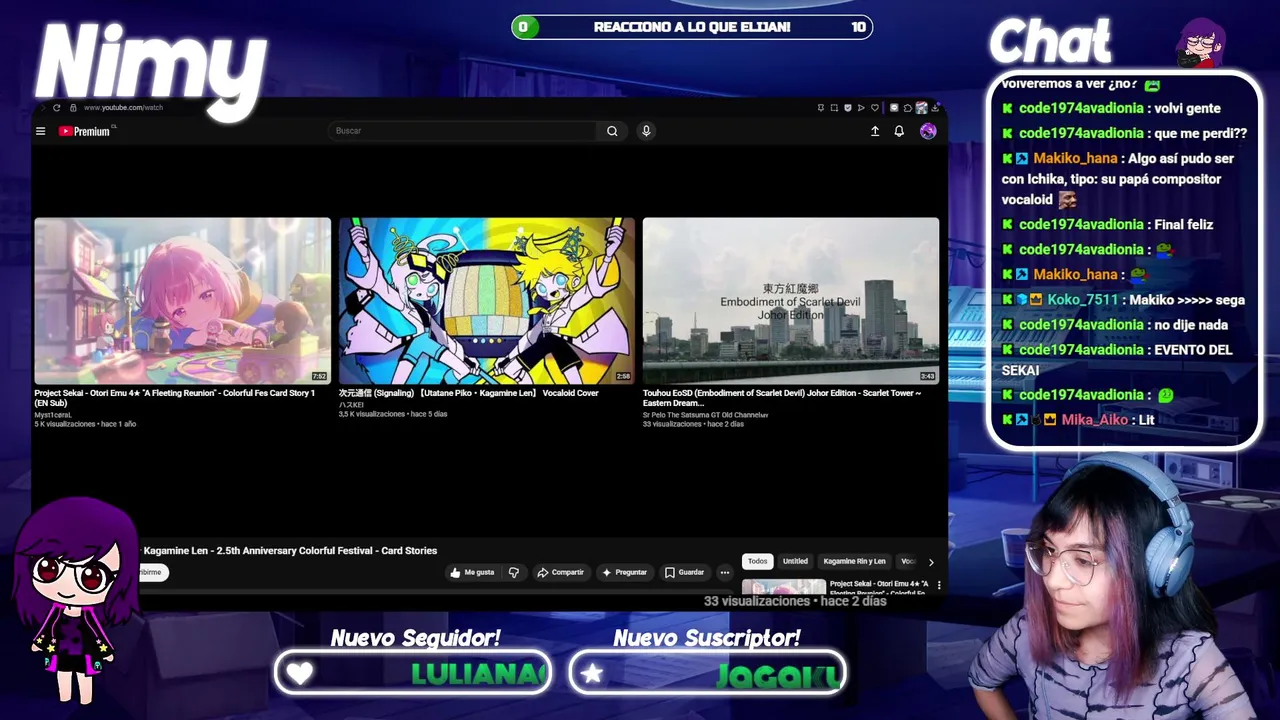Open the browser profile picture in toolbar
Viewport: 1280px width, 720px height.
pos(921,108)
